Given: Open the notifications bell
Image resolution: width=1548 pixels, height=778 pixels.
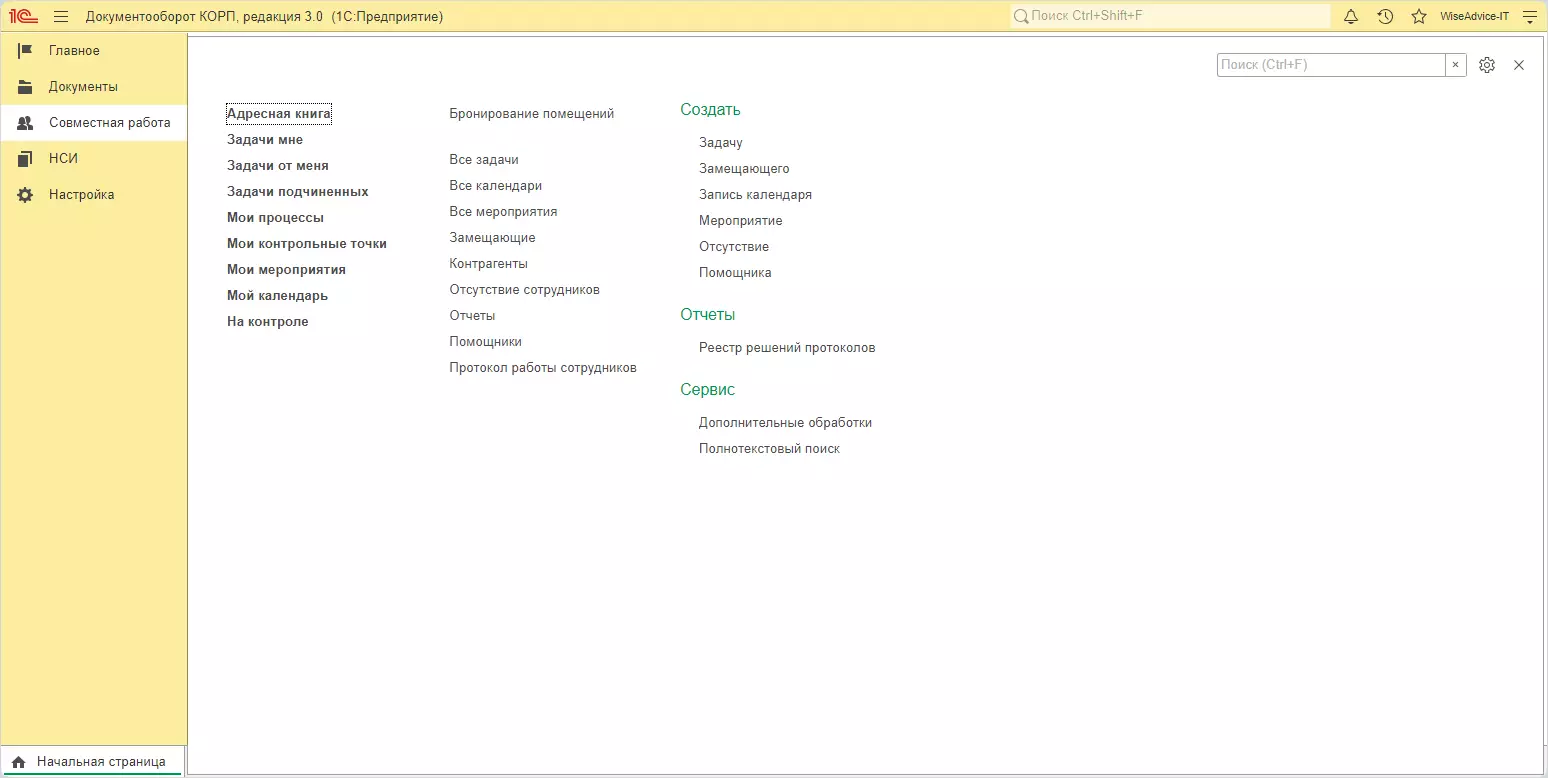Looking at the screenshot, I should (x=1351, y=16).
